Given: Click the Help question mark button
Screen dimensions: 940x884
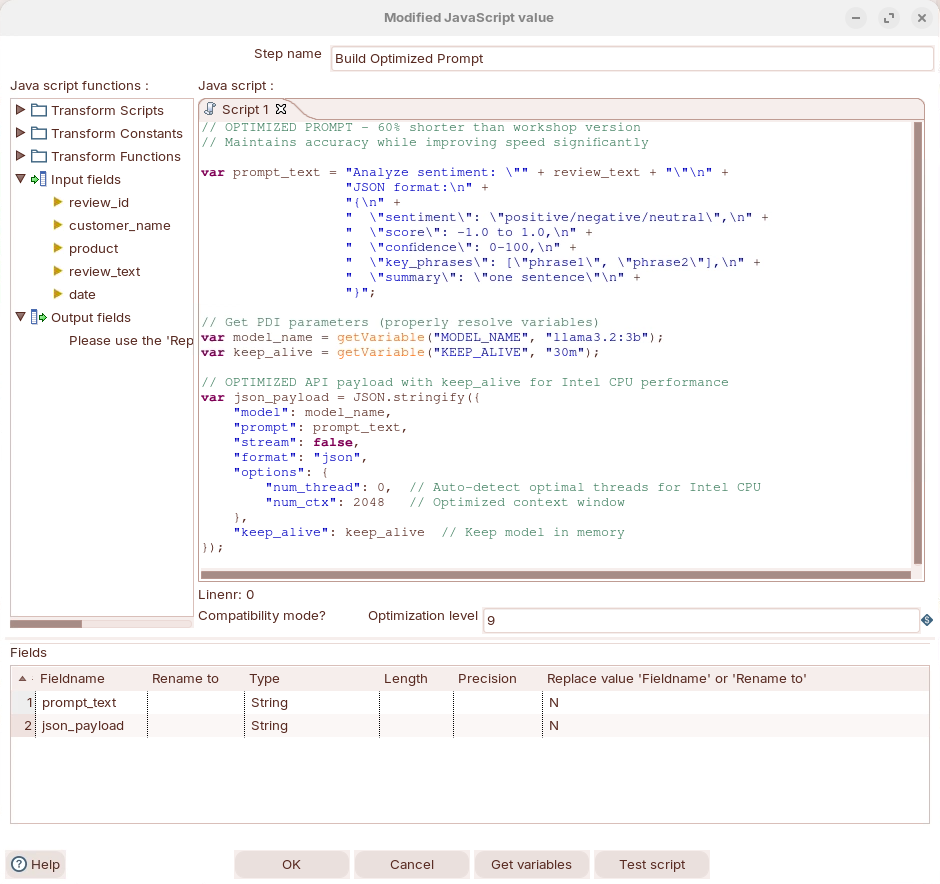Looking at the screenshot, I should (x=36, y=864).
